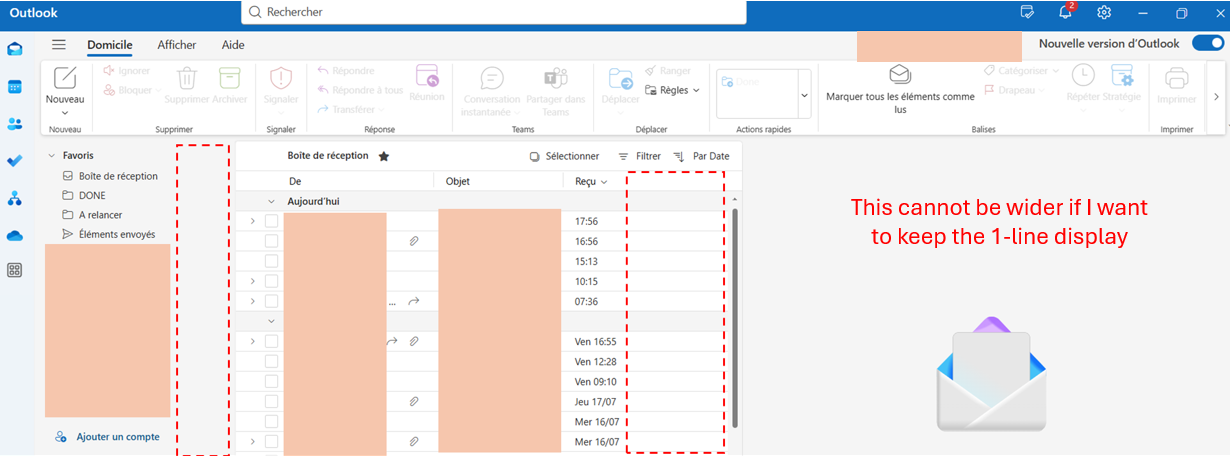Expand the ribbon overflow chevron at right
Viewport: 1230px width, 457px height.
[x=1216, y=97]
